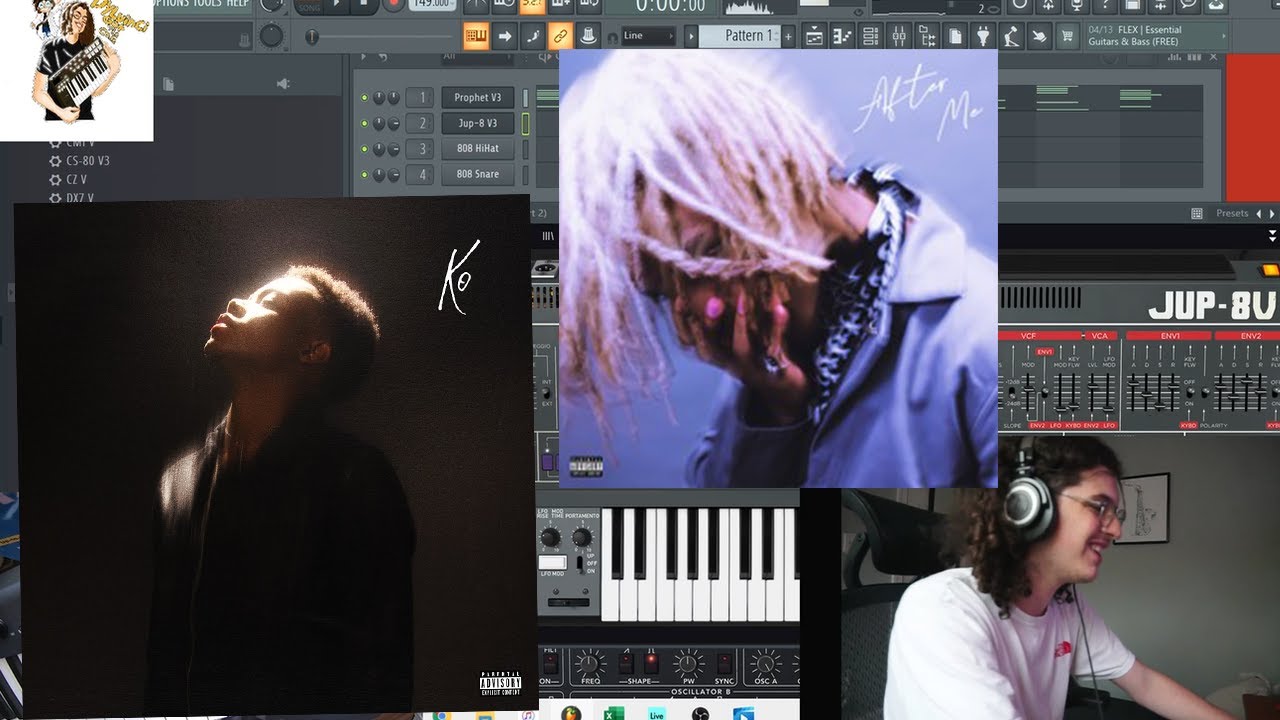The image size is (1280, 720).
Task: Edit the 149.000 tempo field
Action: click(x=431, y=6)
